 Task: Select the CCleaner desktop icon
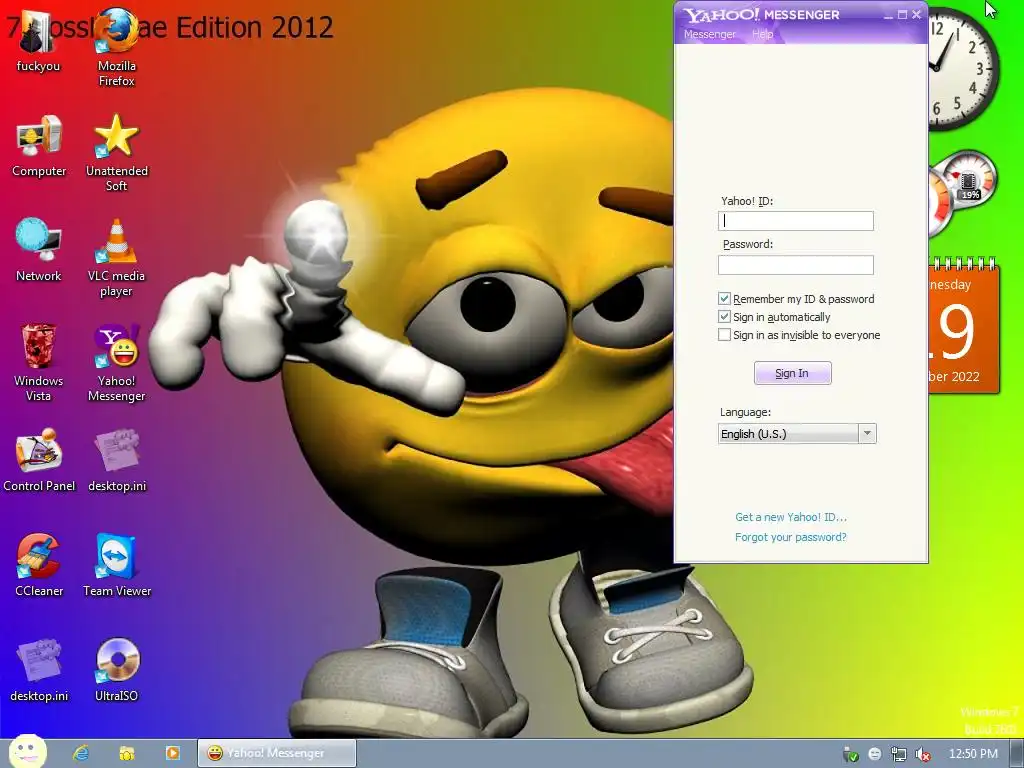[x=39, y=565]
